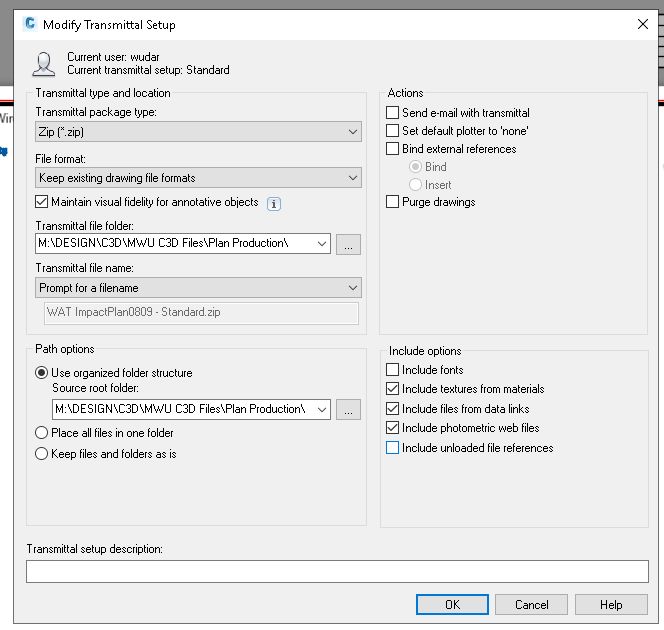
Task: Open the Transmittal package type dropdown
Action: (198, 132)
